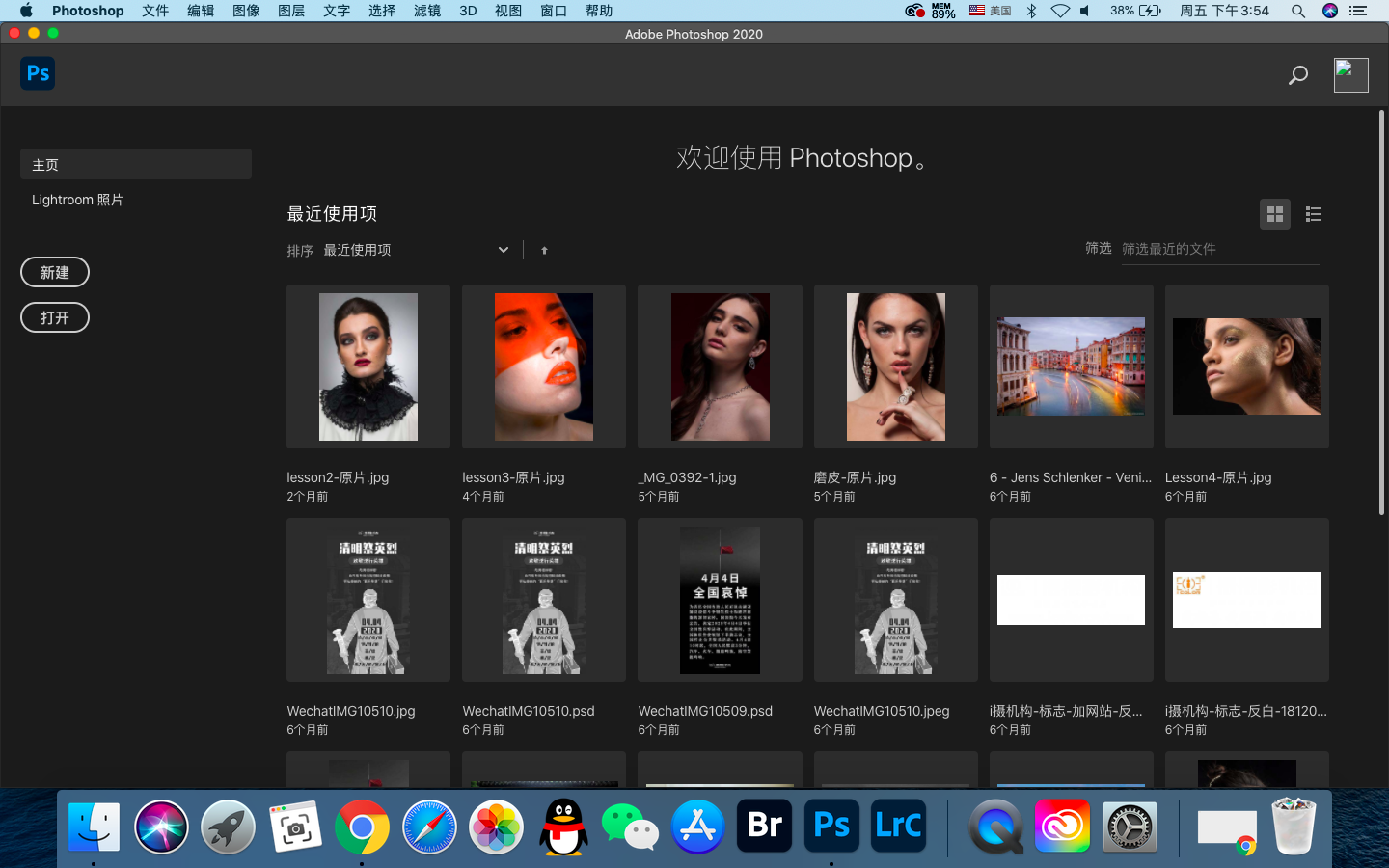Open lesson2-原片.jpg thumbnail

(x=368, y=366)
